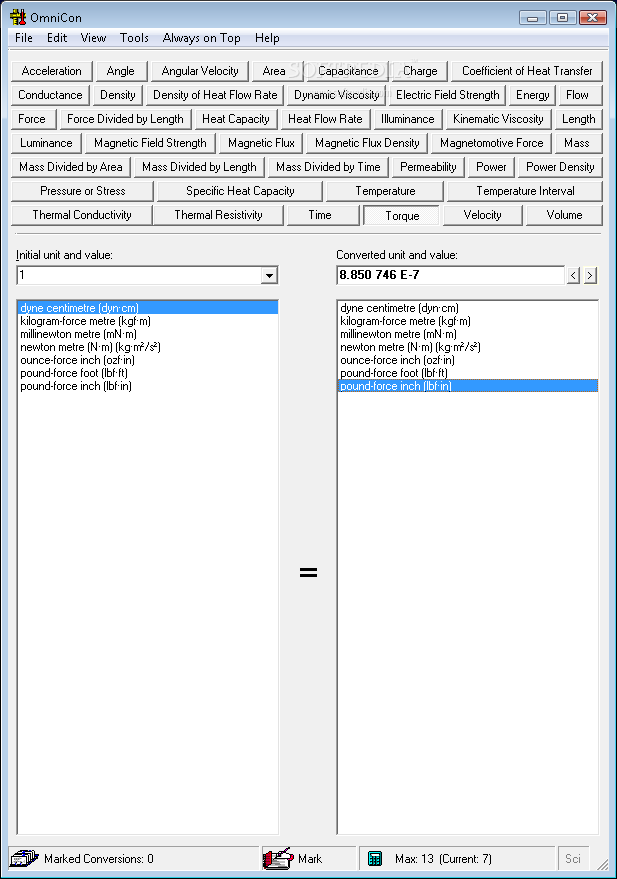
Task: Choose the Heat Flow Rate category
Action: [325, 119]
